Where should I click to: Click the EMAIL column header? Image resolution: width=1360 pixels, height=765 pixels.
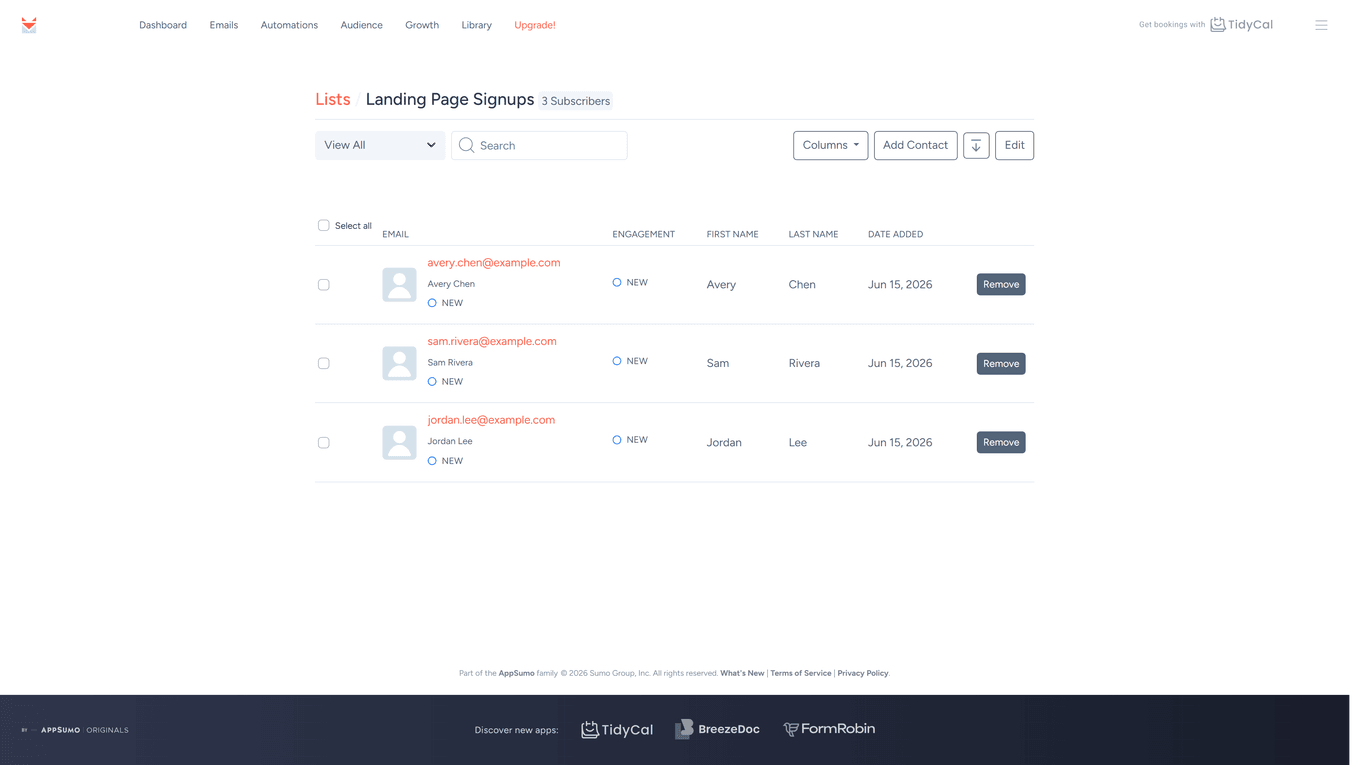[x=395, y=234]
